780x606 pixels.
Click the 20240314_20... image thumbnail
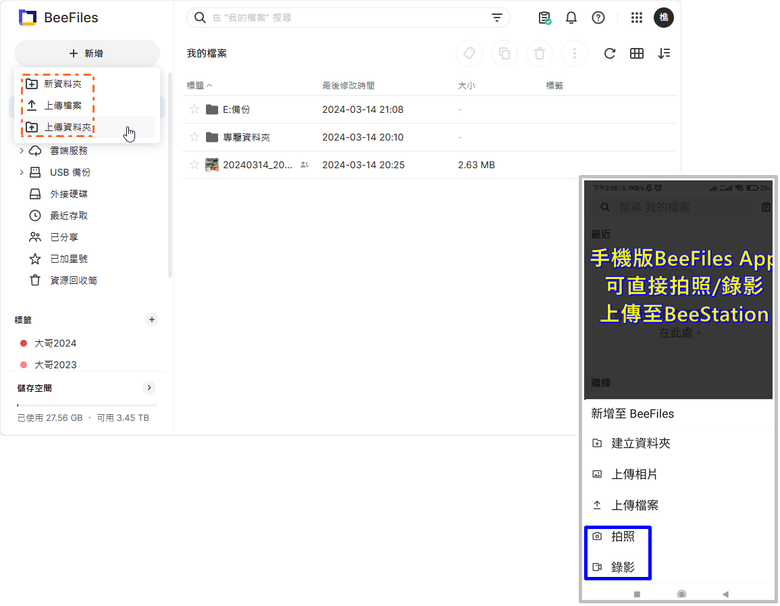(x=212, y=165)
